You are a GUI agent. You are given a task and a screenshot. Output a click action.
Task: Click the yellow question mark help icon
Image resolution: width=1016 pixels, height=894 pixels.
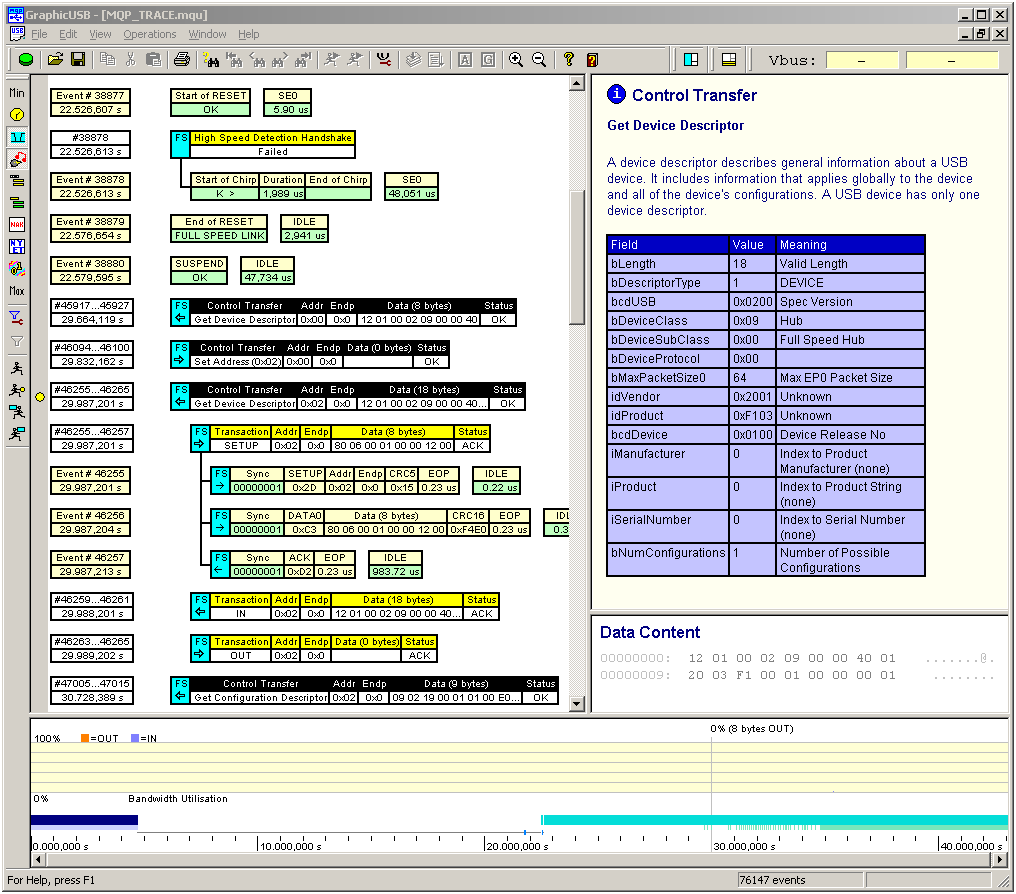click(x=569, y=60)
